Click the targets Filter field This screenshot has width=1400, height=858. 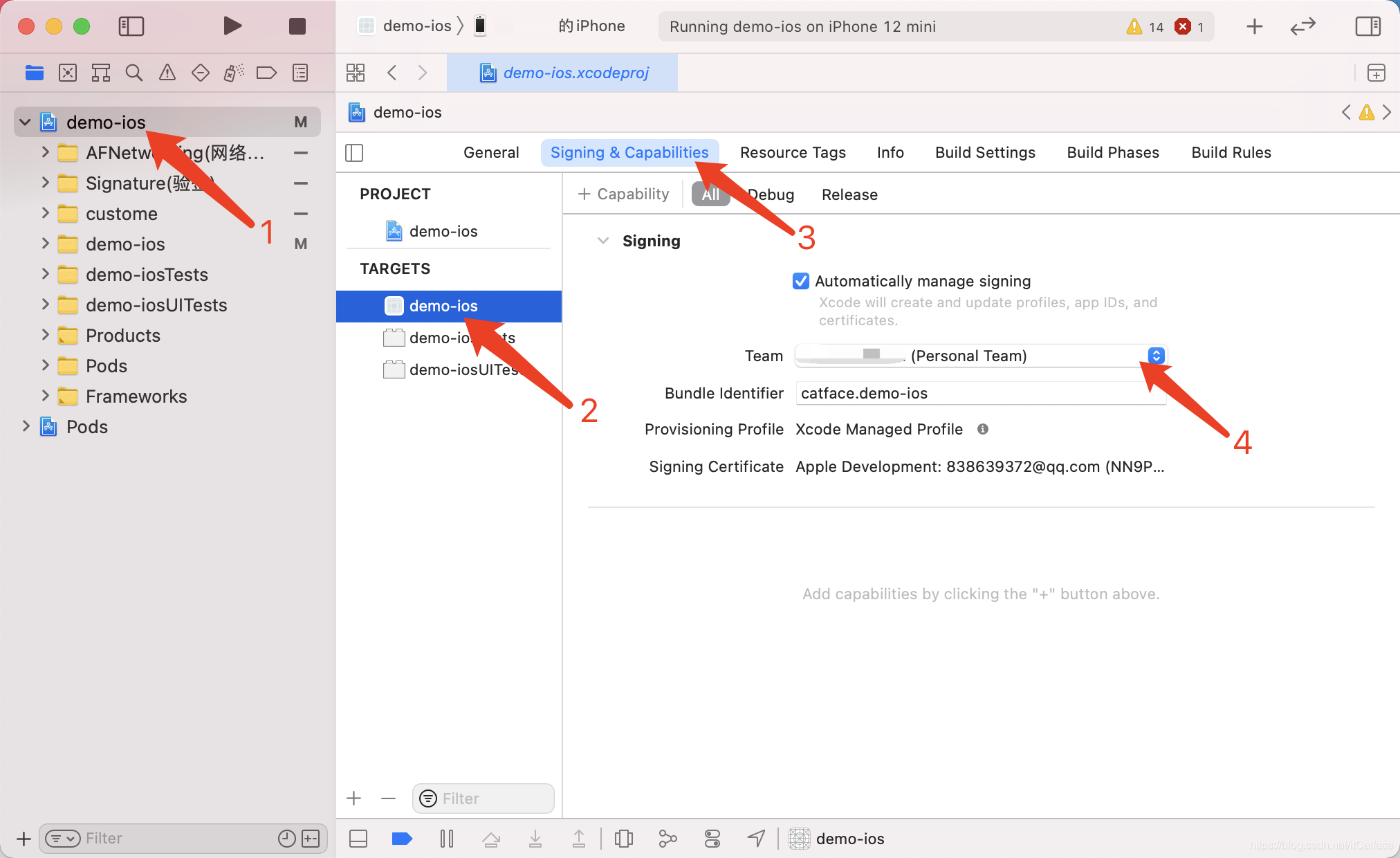coord(483,798)
